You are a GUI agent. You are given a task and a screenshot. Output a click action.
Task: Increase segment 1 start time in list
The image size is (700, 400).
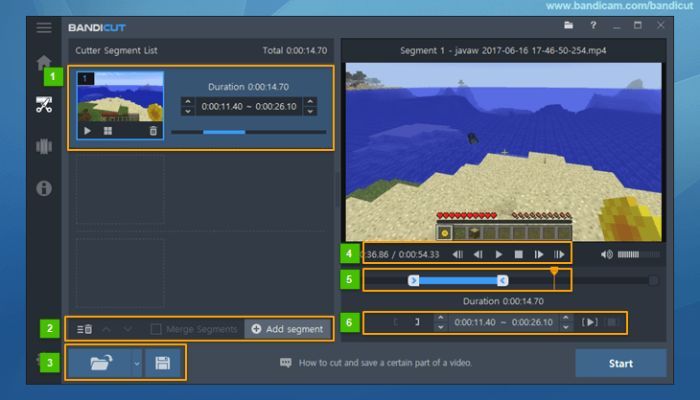(188, 102)
